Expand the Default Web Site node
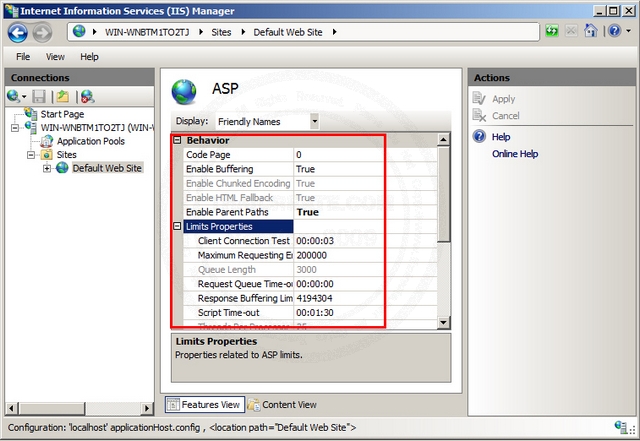 (47, 168)
